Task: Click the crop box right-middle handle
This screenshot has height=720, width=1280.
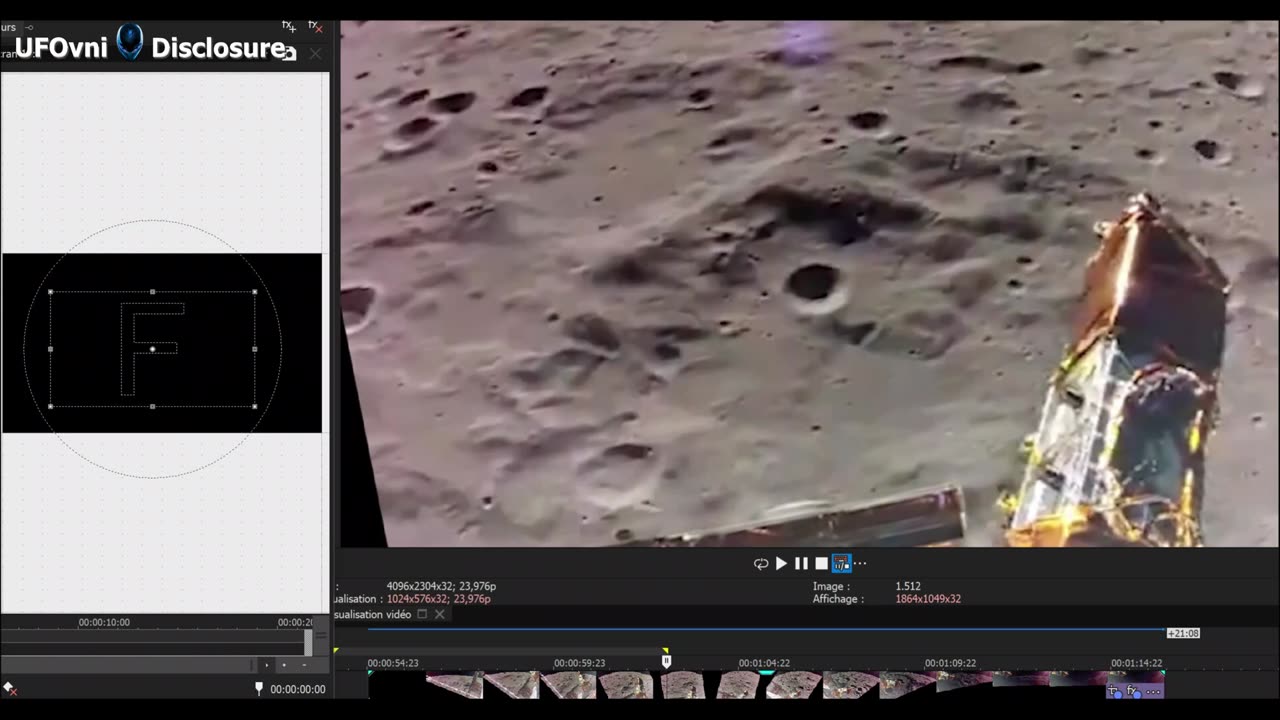Action: coord(255,349)
